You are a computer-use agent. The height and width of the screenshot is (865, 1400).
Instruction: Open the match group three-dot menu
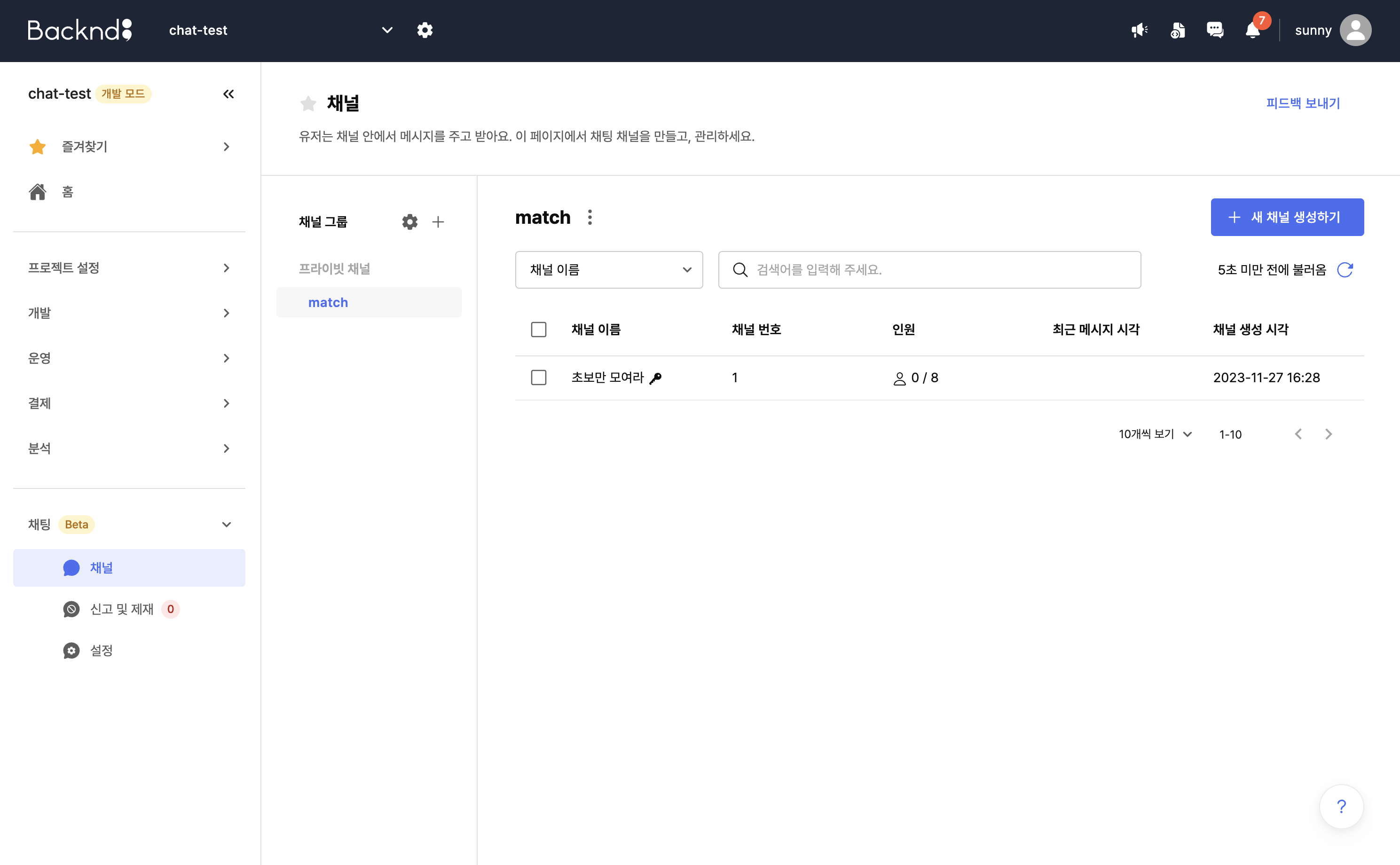tap(590, 217)
